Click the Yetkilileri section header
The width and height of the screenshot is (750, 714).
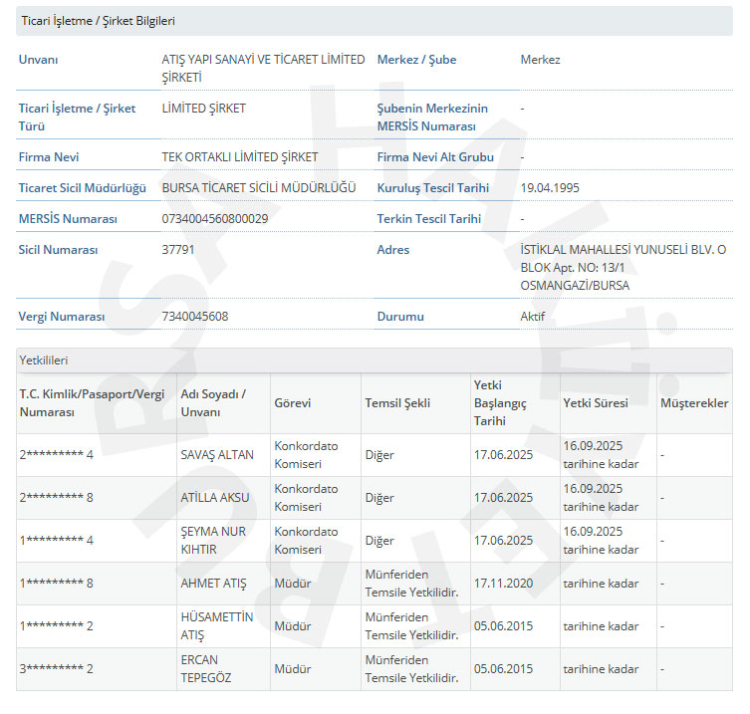[44, 360]
